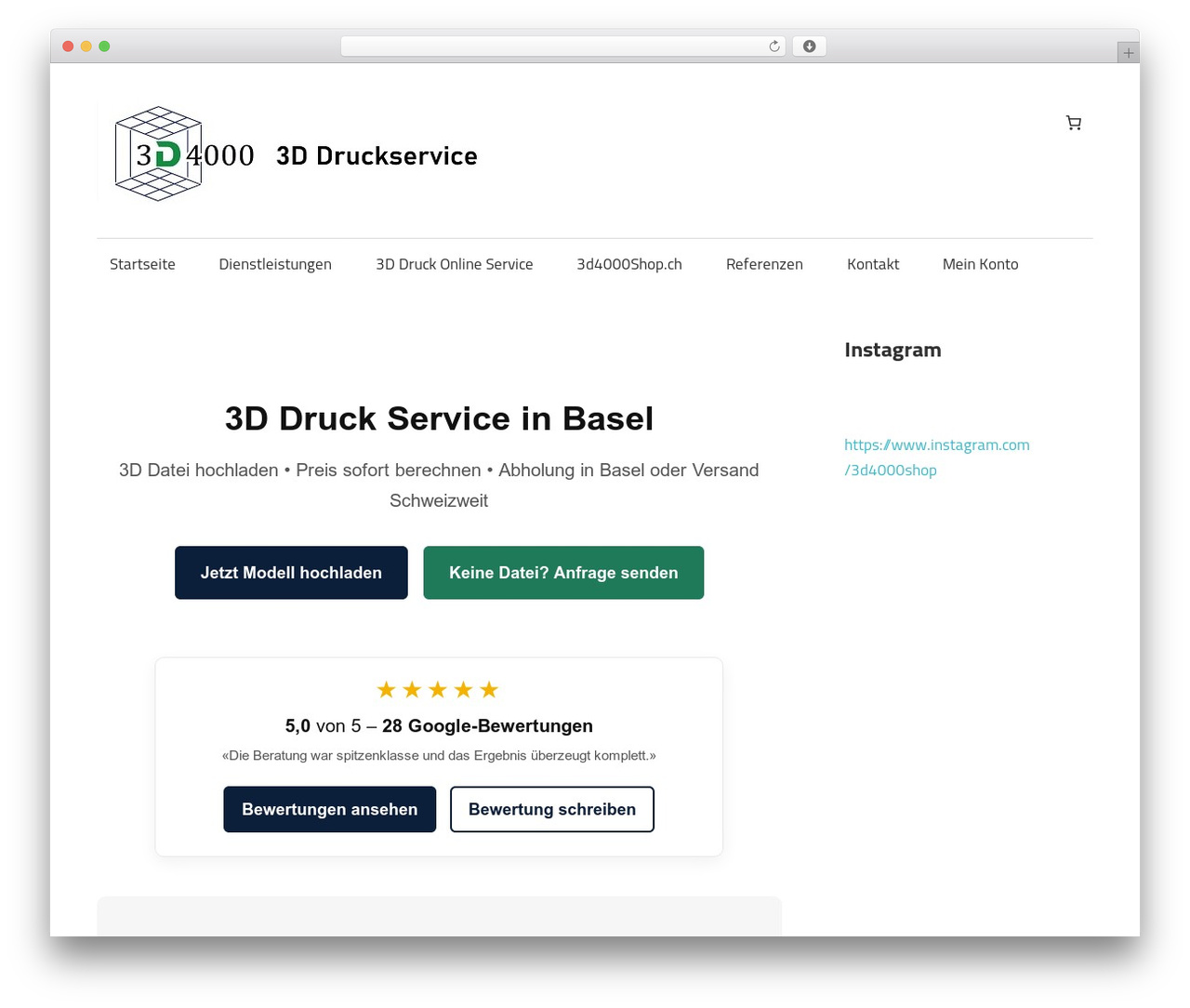The height and width of the screenshot is (1008, 1190).
Task: Click the Jetzt Modell hochladen button
Action: [291, 573]
